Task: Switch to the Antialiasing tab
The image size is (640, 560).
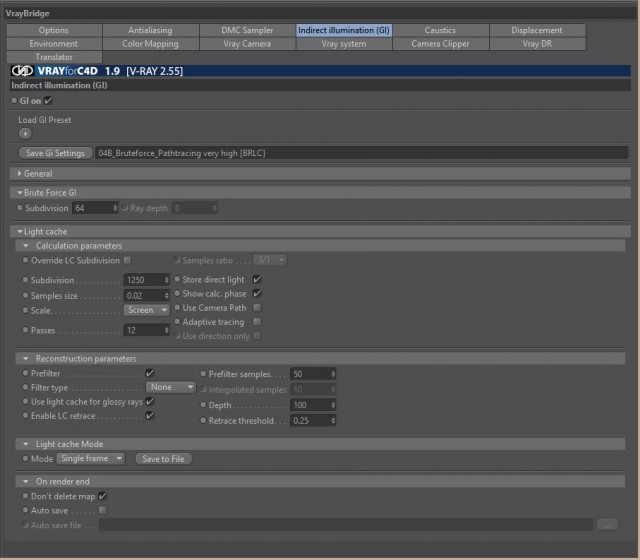Action: (150, 30)
